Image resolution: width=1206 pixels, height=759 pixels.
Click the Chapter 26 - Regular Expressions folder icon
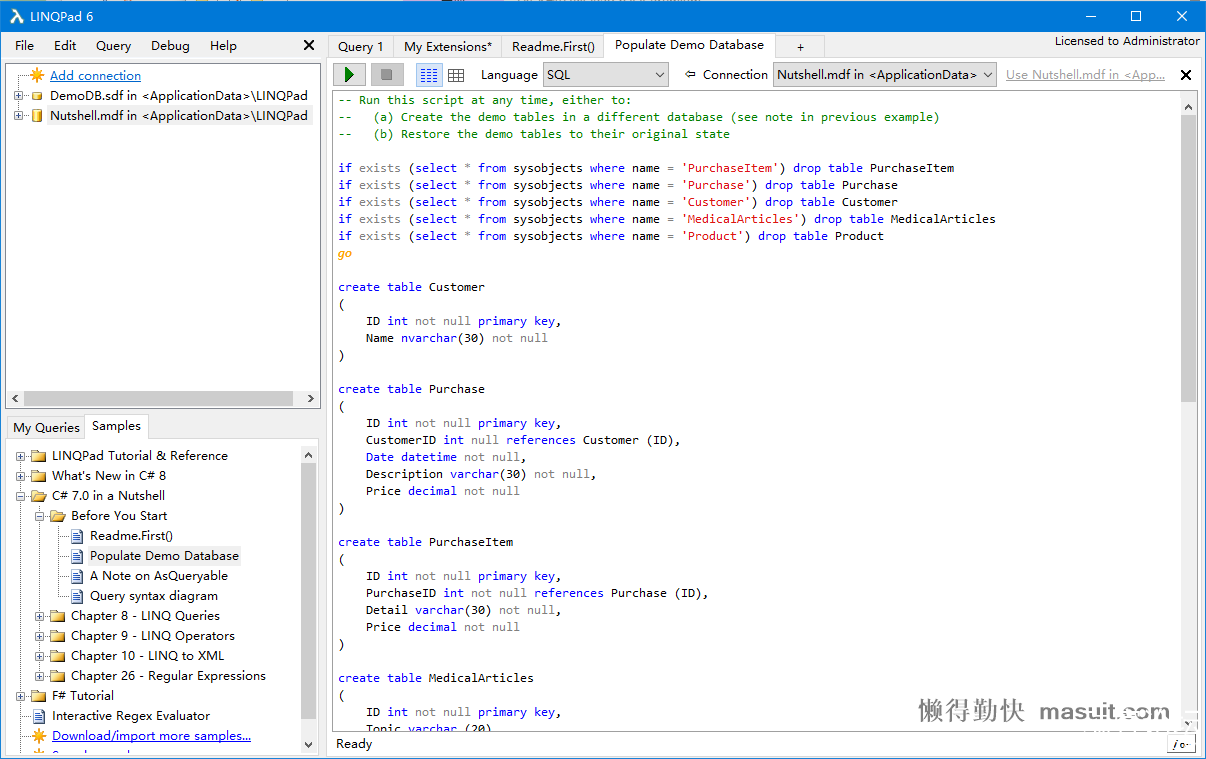coord(58,676)
